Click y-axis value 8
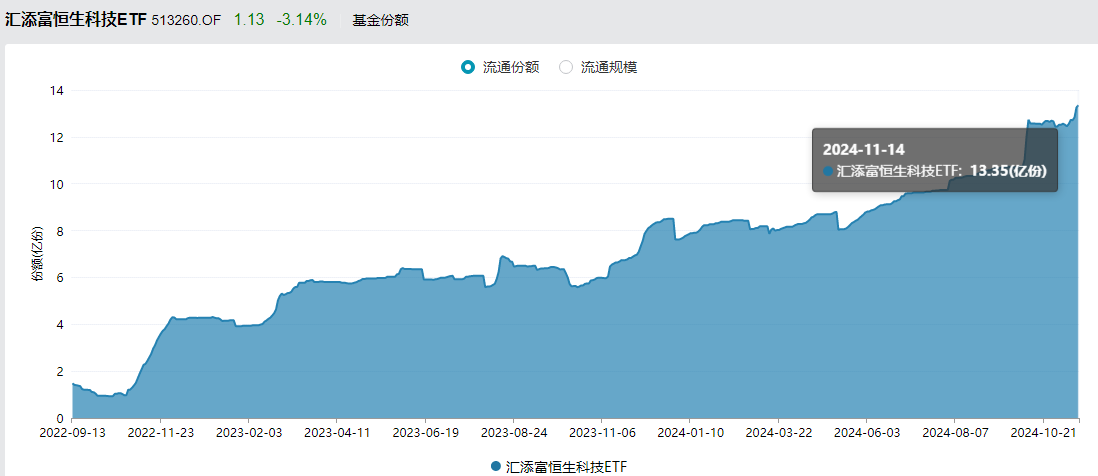This screenshot has height=476, width=1098. pyautogui.click(x=60, y=231)
